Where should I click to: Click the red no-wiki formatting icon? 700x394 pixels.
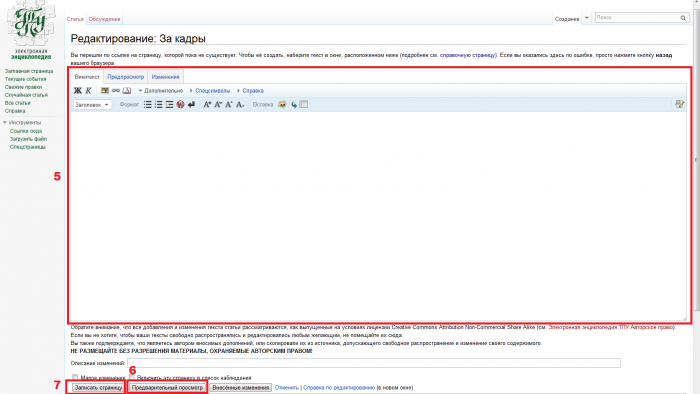pos(180,104)
